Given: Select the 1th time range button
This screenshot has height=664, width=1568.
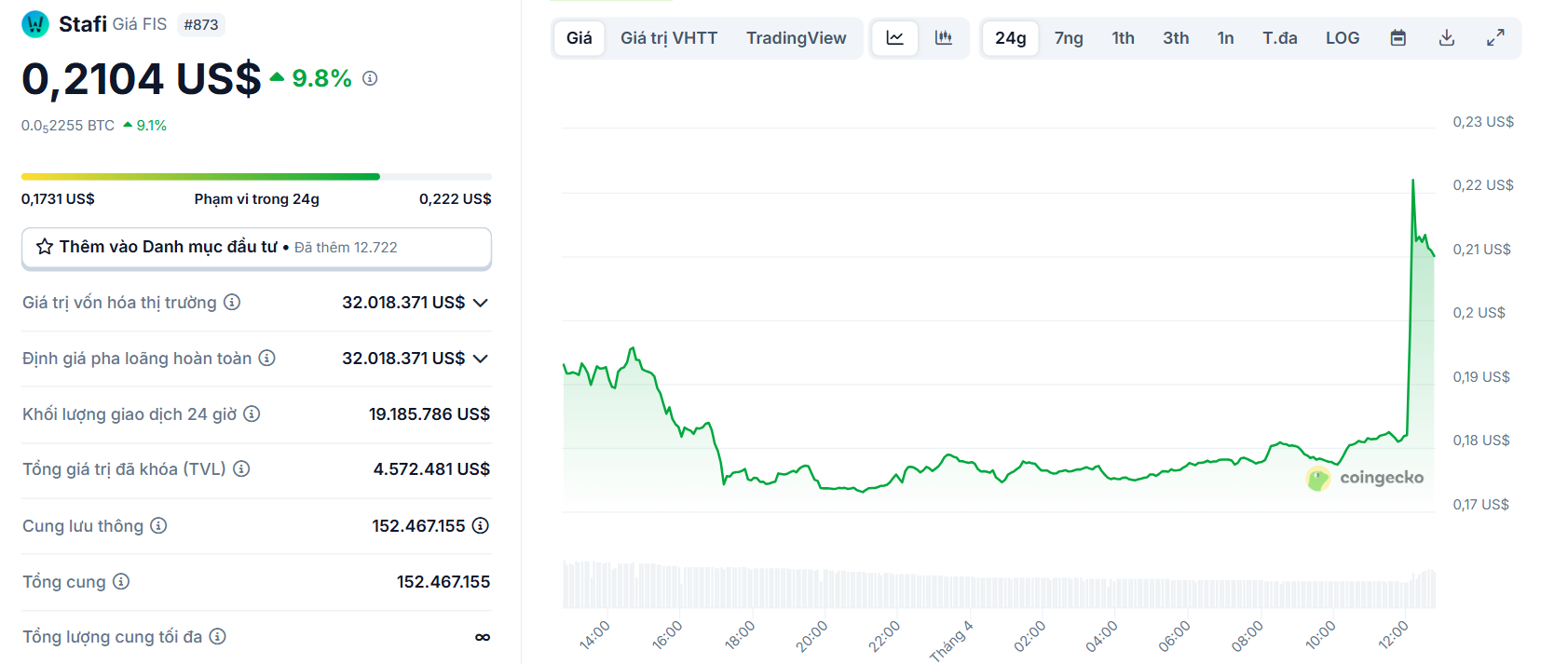Looking at the screenshot, I should (1123, 38).
